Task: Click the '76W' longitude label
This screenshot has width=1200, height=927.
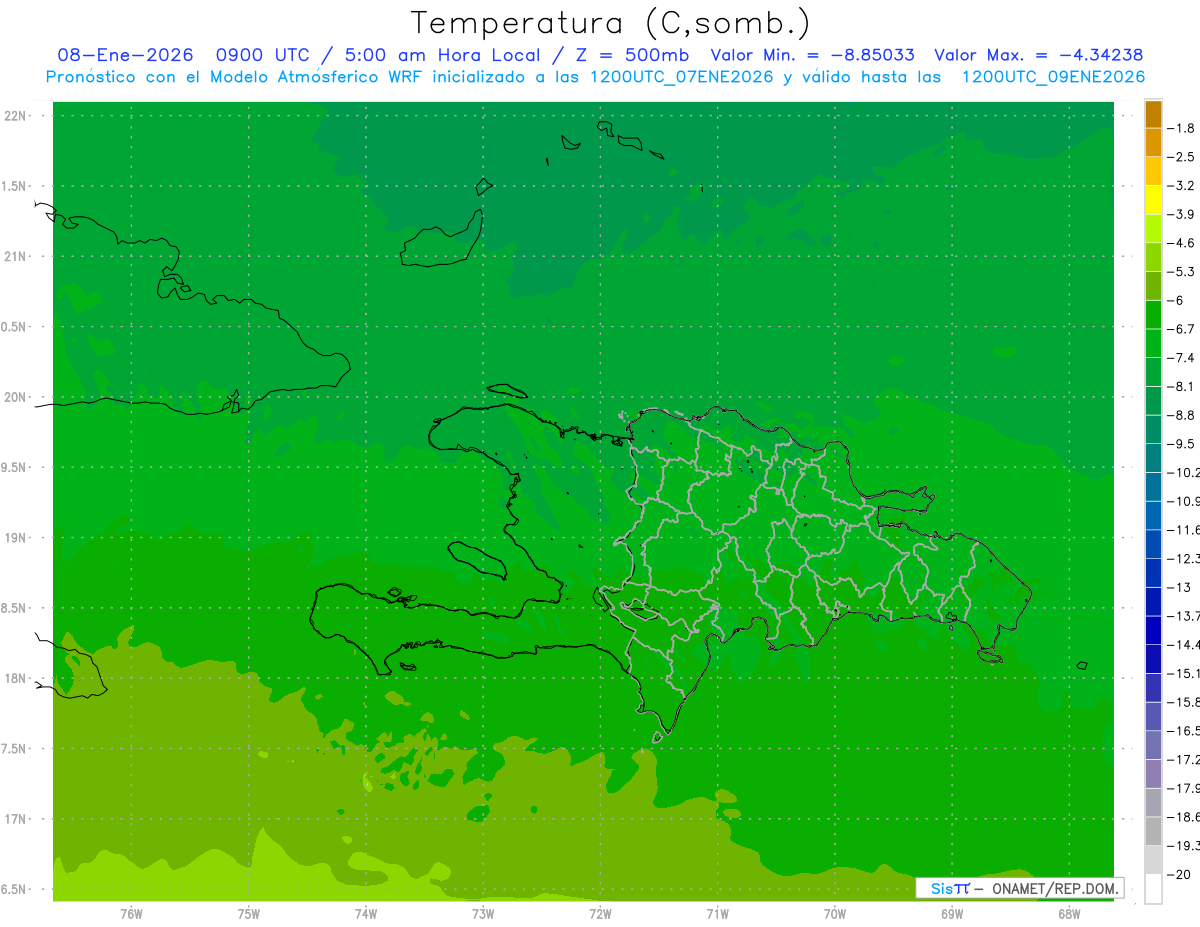Action: (x=131, y=913)
